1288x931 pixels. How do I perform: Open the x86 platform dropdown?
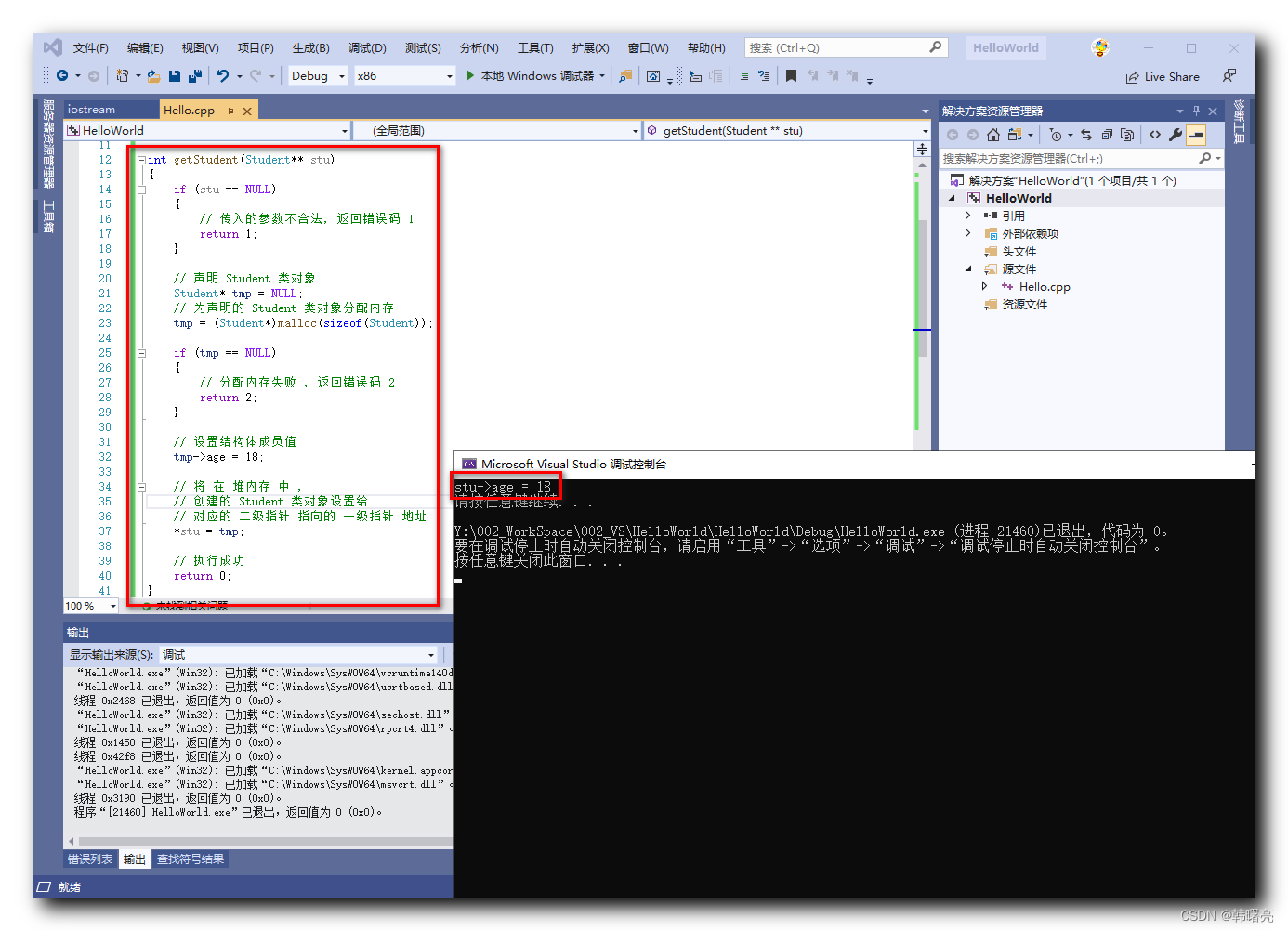pyautogui.click(x=405, y=76)
